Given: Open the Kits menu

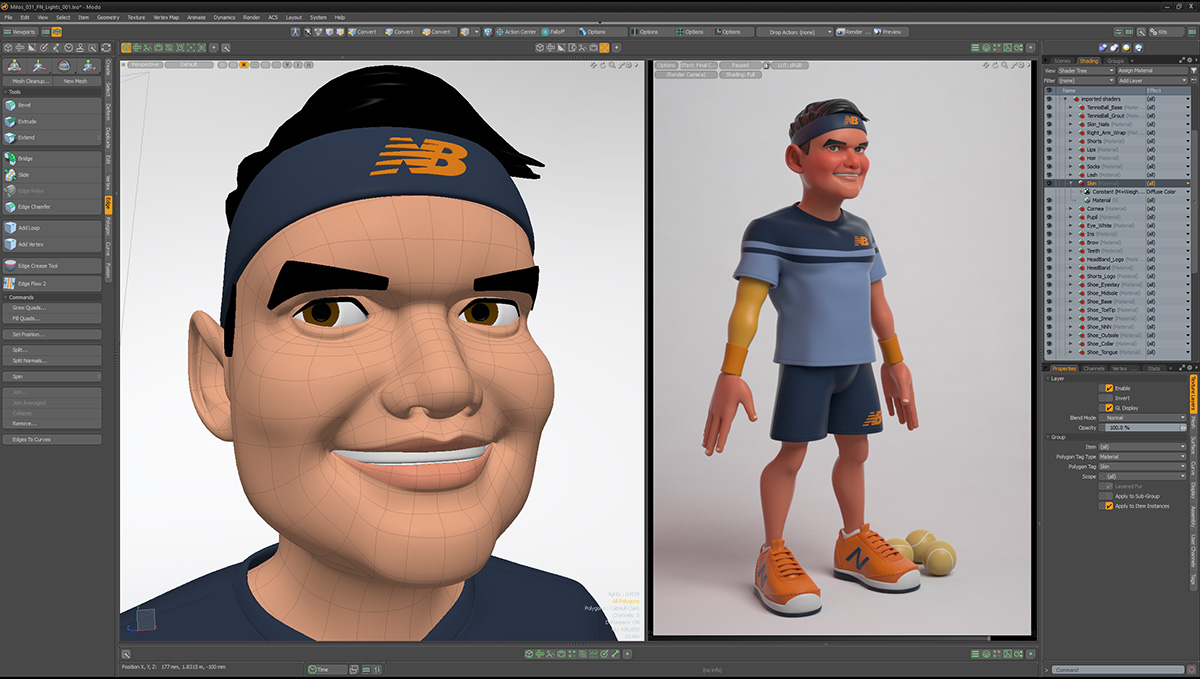Looking at the screenshot, I should 1167,32.
